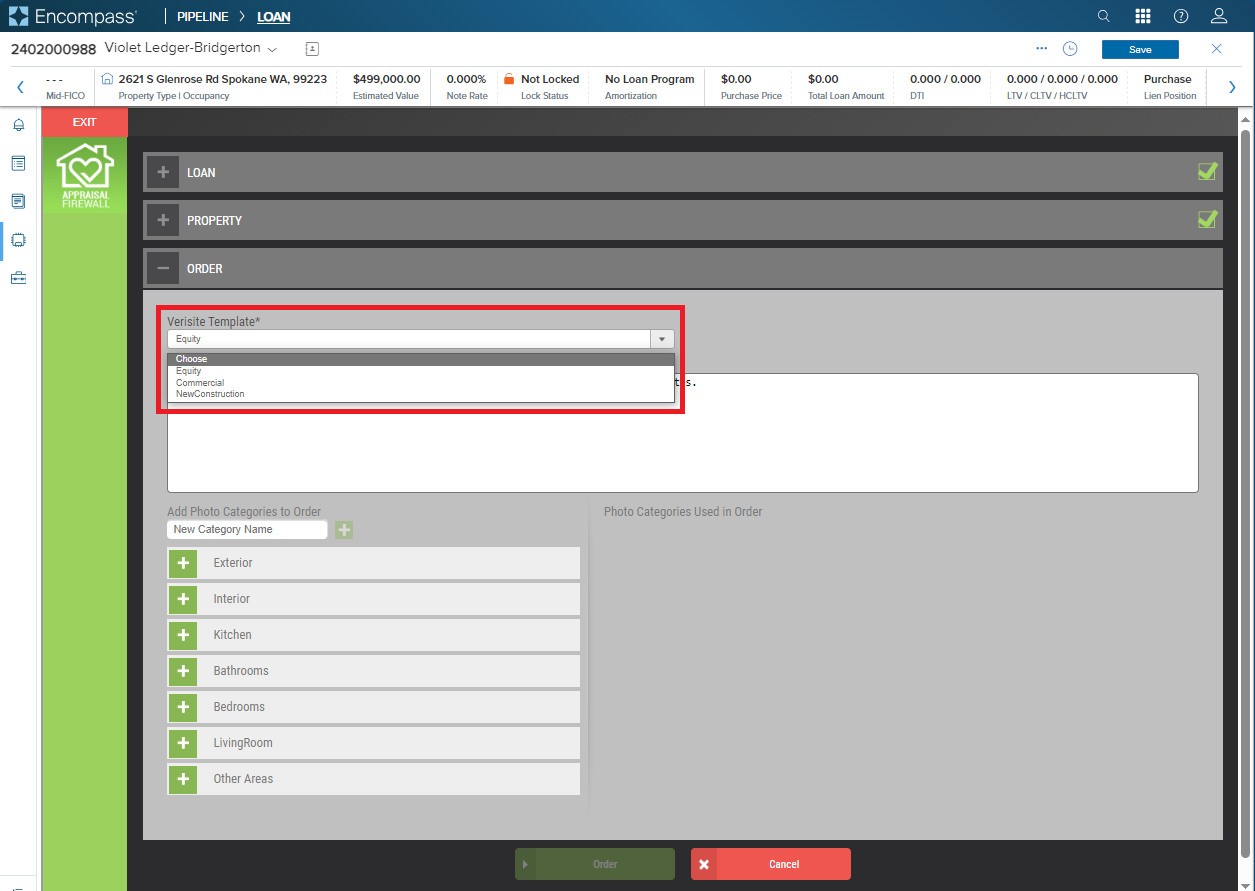The height and width of the screenshot is (891, 1255).
Task: Click loan number 2402000988
Action: click(53, 49)
